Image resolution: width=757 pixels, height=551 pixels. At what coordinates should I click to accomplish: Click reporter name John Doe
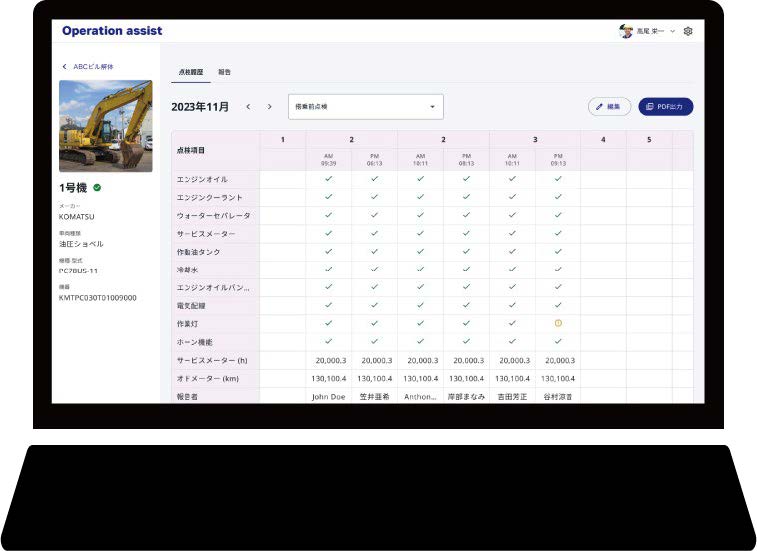click(329, 396)
